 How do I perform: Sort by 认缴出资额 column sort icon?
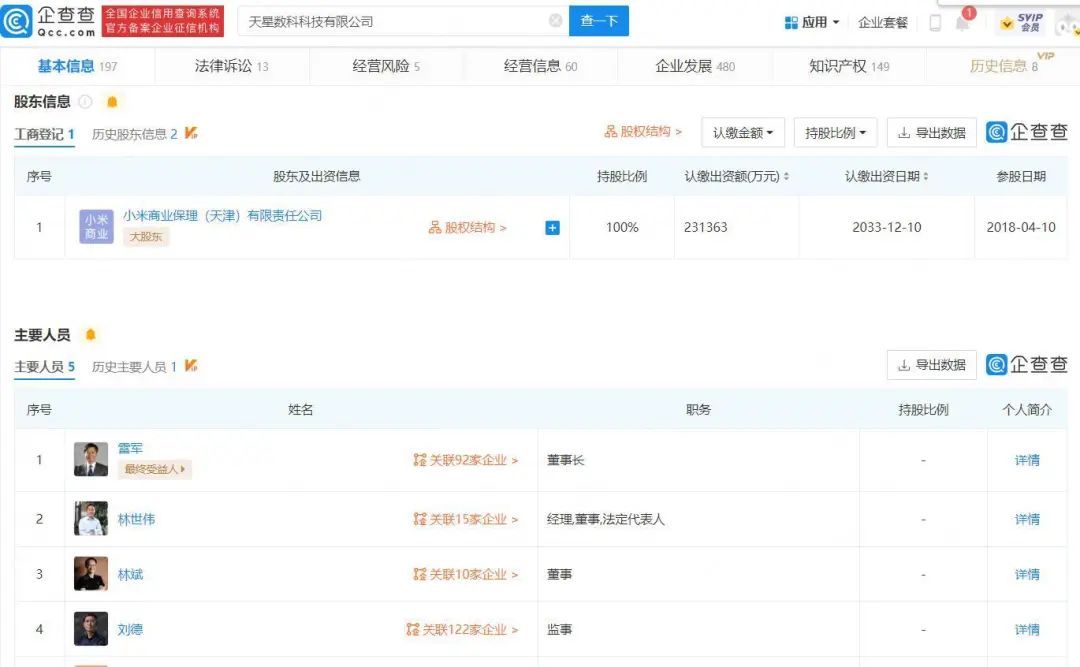(x=786, y=177)
